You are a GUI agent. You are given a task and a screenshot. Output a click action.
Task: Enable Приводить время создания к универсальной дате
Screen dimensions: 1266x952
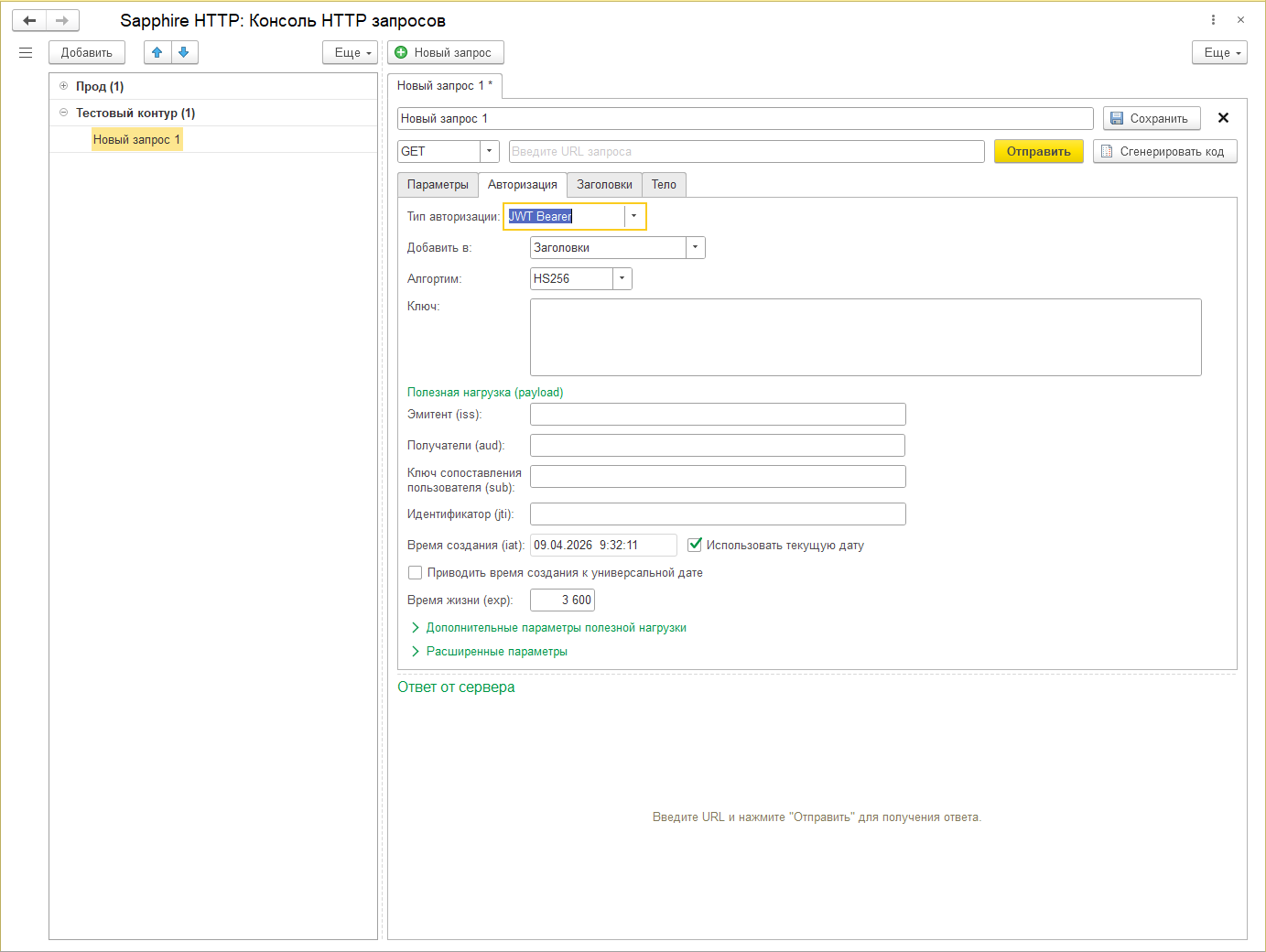[416, 573]
